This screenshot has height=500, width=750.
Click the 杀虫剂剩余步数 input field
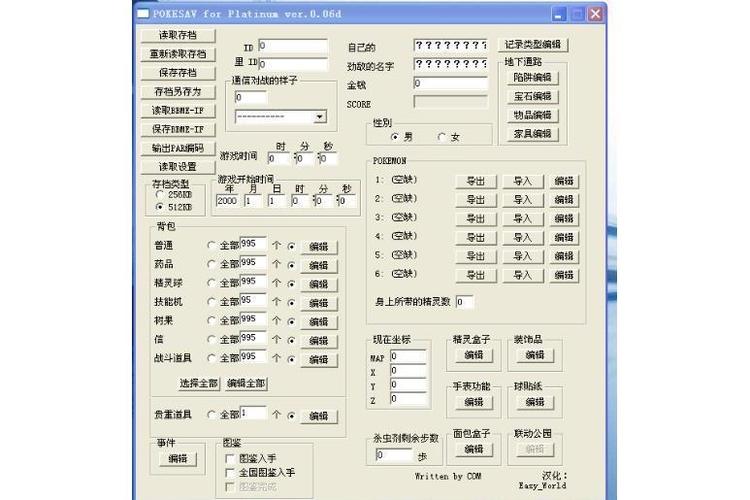[x=394, y=455]
